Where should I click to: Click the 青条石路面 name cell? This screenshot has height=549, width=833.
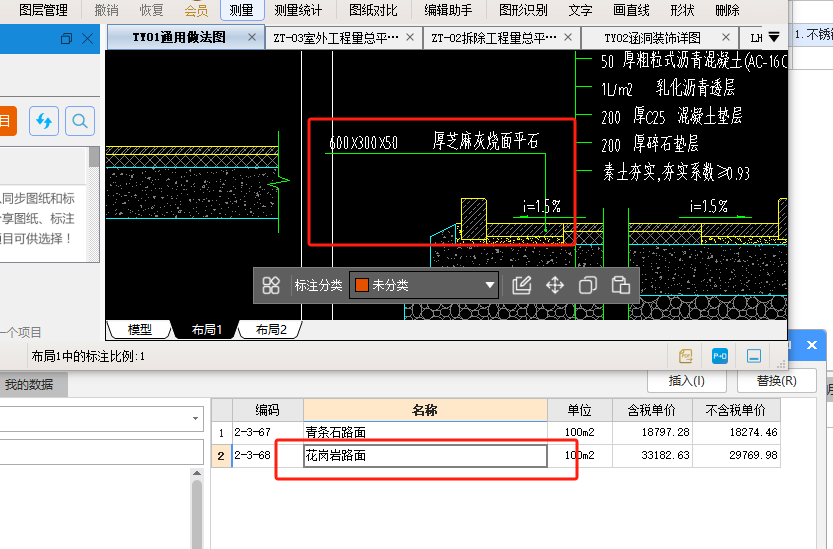425,433
